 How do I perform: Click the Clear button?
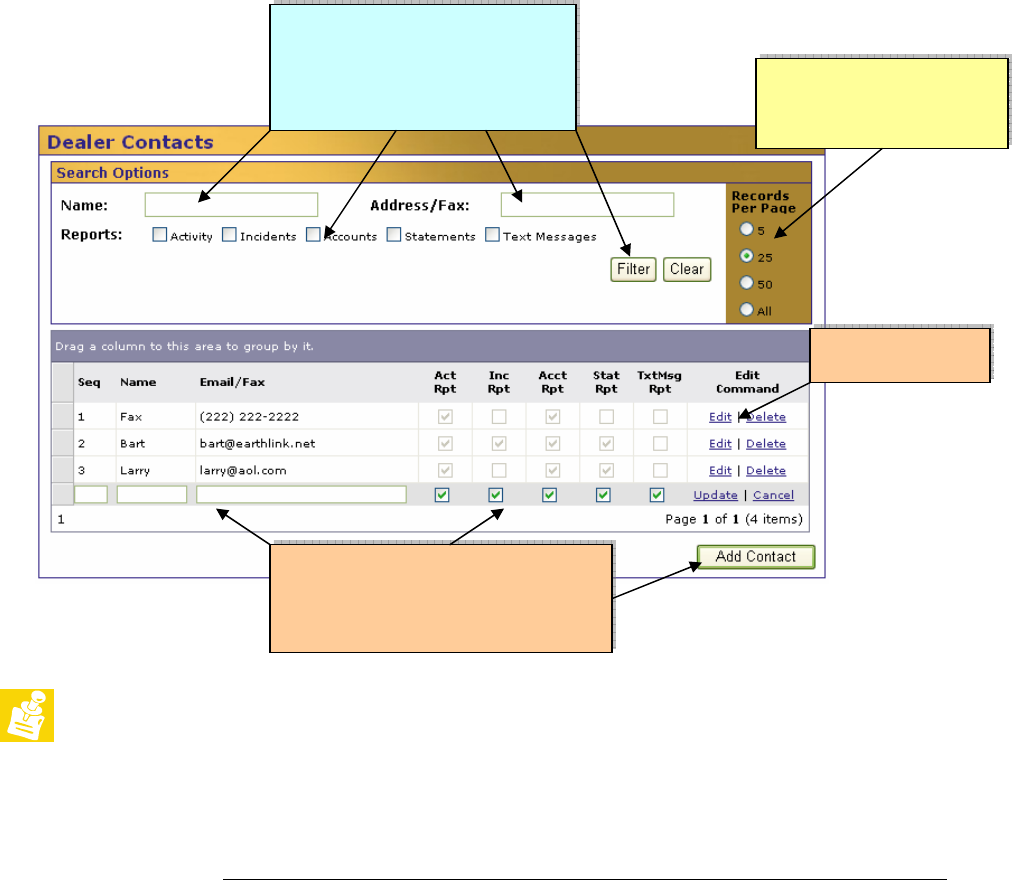pyautogui.click(x=687, y=269)
